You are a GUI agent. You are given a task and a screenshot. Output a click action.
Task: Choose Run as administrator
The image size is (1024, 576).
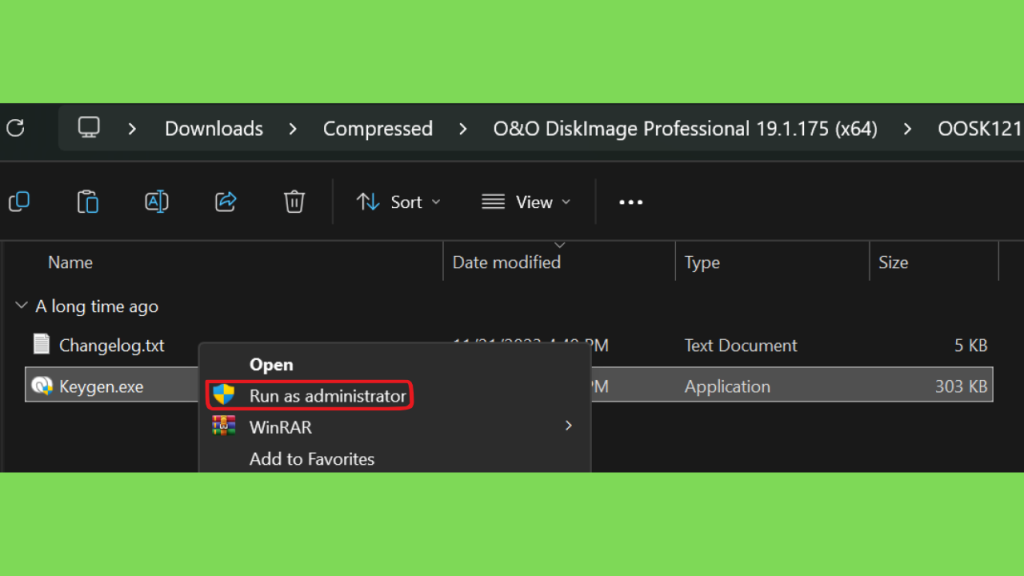(x=310, y=396)
